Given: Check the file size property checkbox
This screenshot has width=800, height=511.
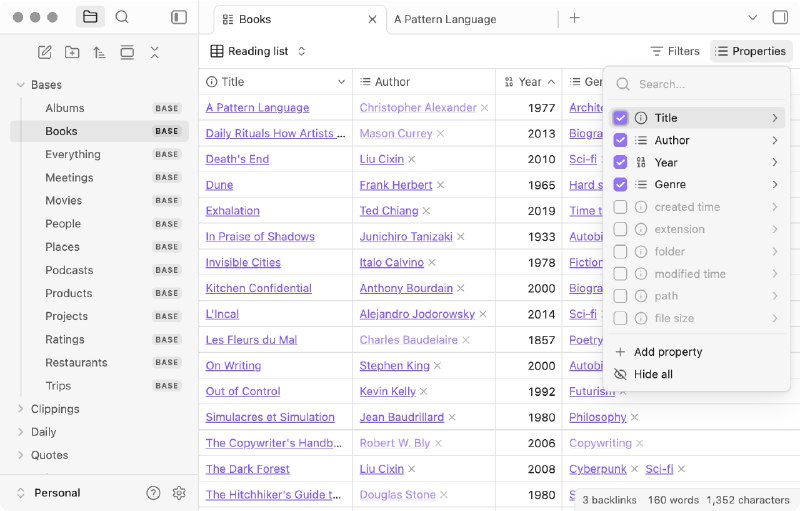Looking at the screenshot, I should (621, 318).
